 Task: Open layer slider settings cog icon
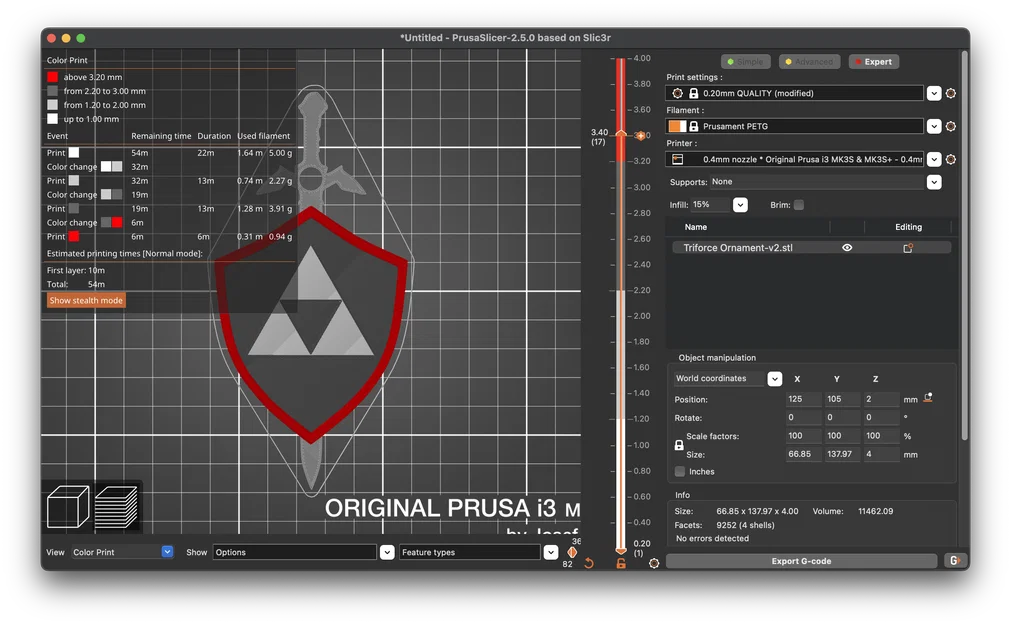pyautogui.click(x=654, y=563)
